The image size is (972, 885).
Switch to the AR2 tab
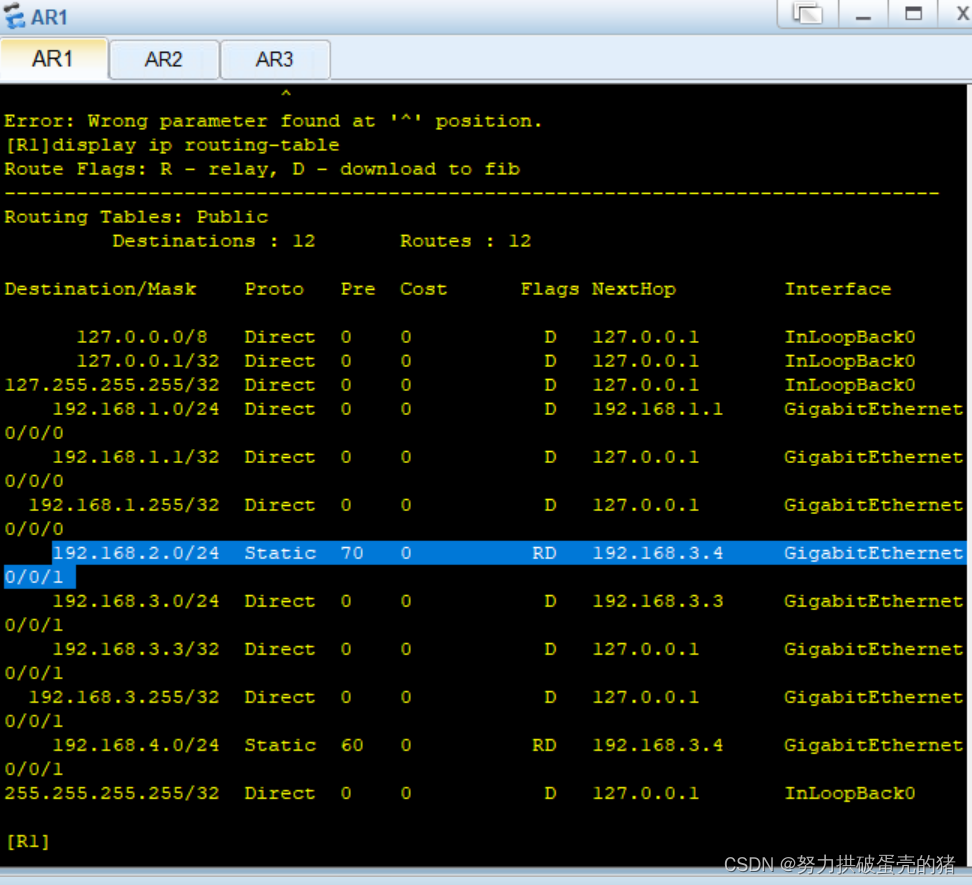[x=164, y=59]
